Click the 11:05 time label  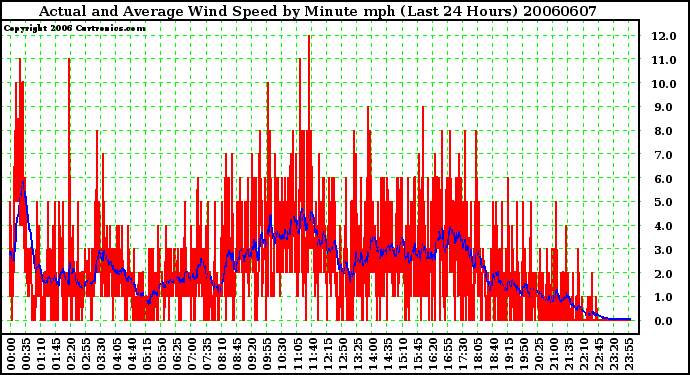pos(297,354)
